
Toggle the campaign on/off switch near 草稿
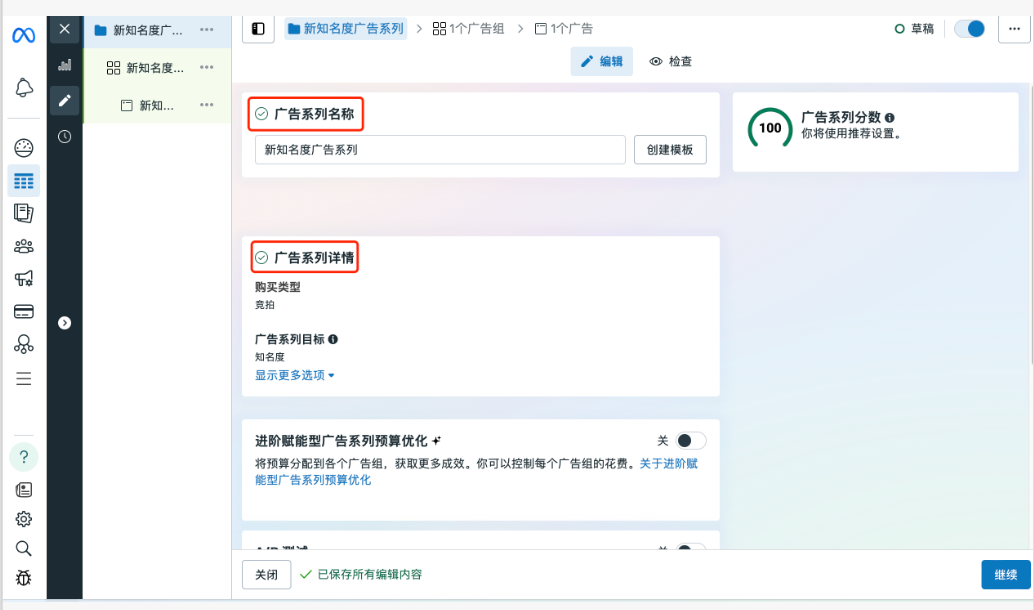[x=969, y=29]
